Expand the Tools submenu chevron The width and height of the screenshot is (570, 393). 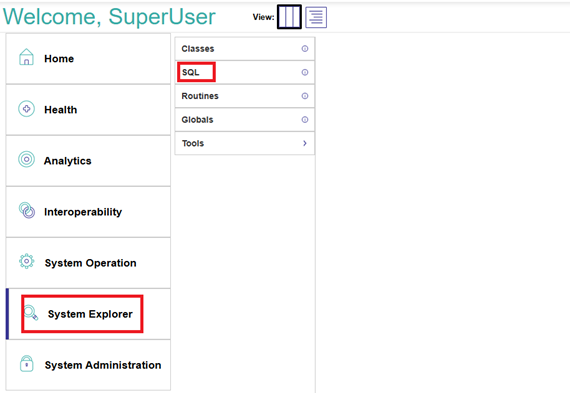coord(305,143)
